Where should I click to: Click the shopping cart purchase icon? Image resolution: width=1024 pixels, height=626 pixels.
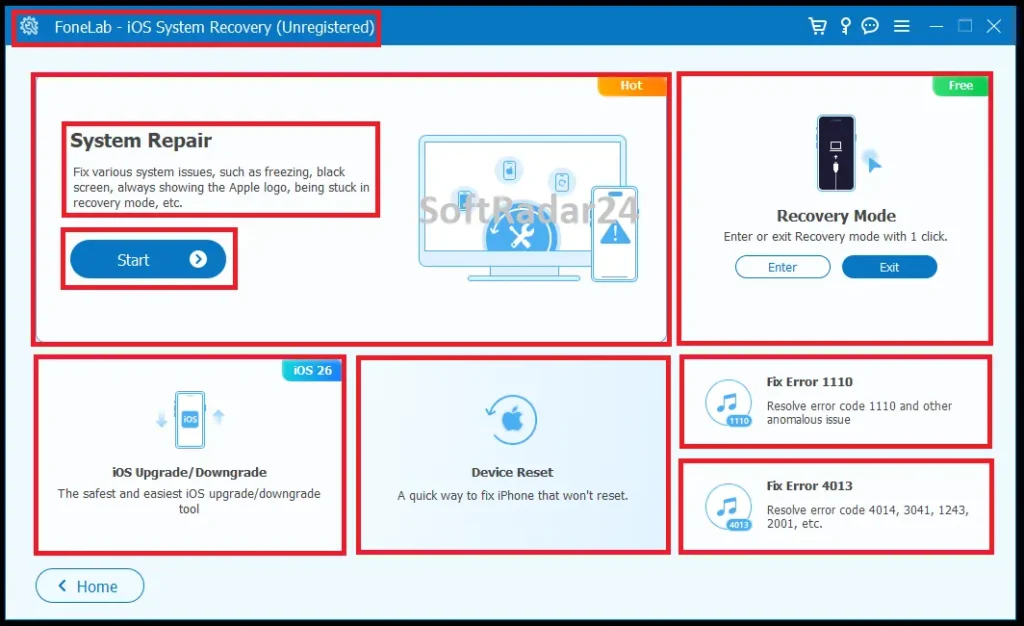(817, 26)
